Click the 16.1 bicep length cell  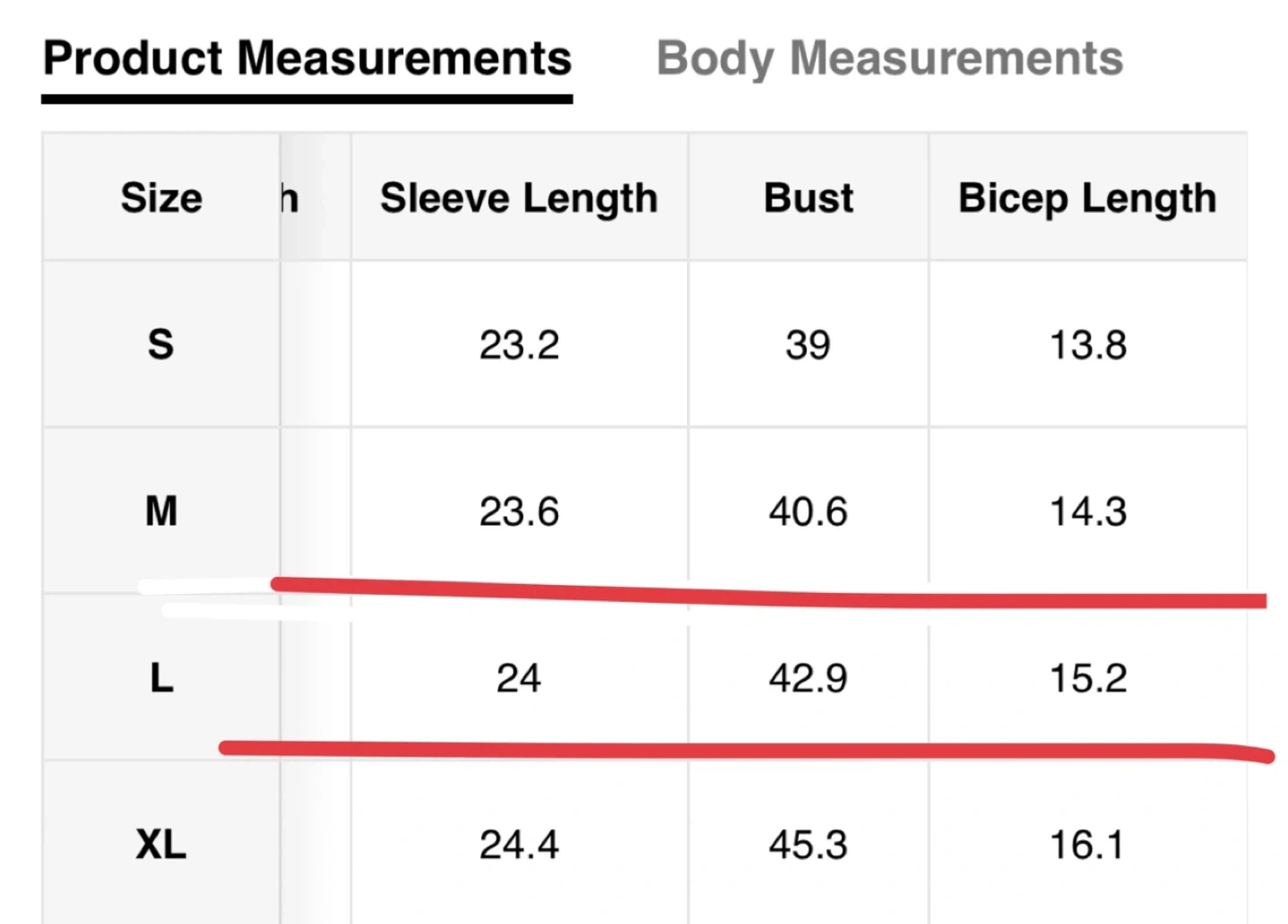point(1088,844)
